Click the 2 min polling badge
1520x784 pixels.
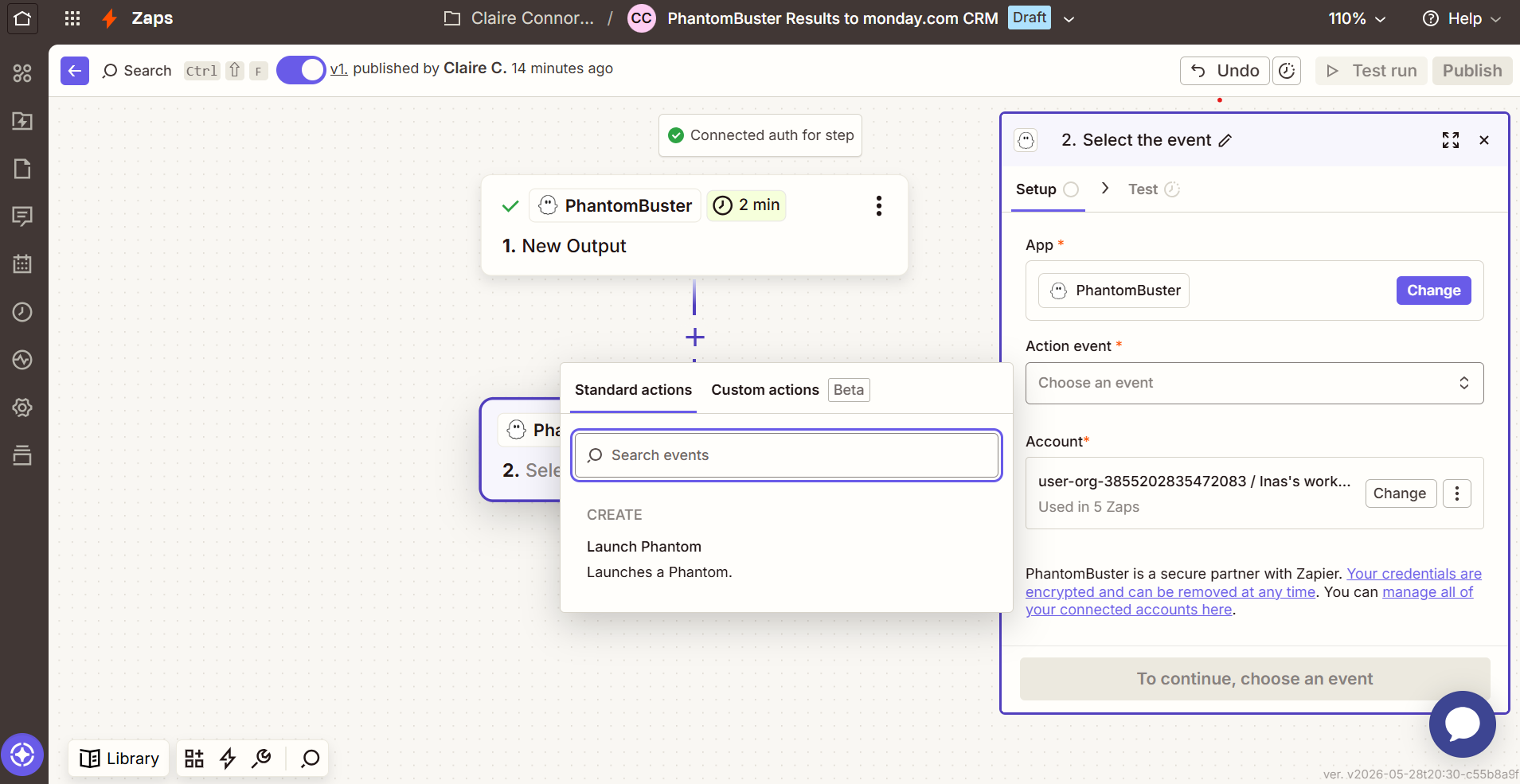(747, 205)
